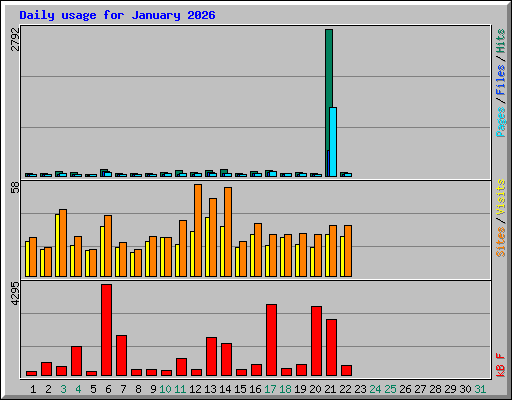Select the red KB bar for day 17
This screenshot has width=512, height=400.
(272, 340)
